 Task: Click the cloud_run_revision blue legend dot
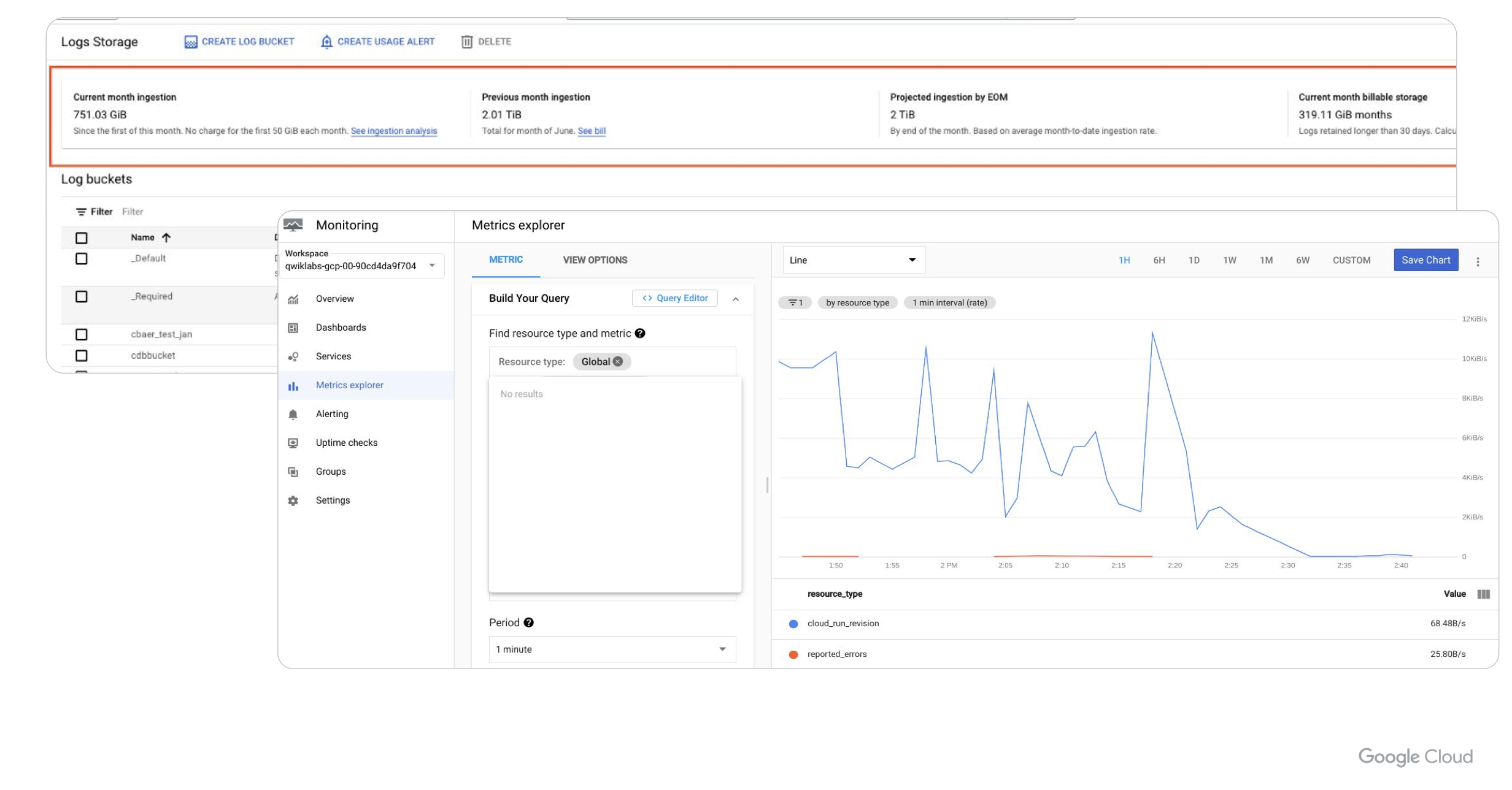(793, 624)
